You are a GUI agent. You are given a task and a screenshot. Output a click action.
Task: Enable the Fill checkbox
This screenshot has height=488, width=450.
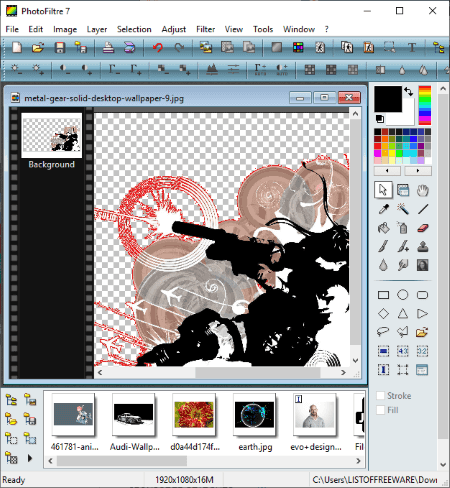[x=380, y=410]
